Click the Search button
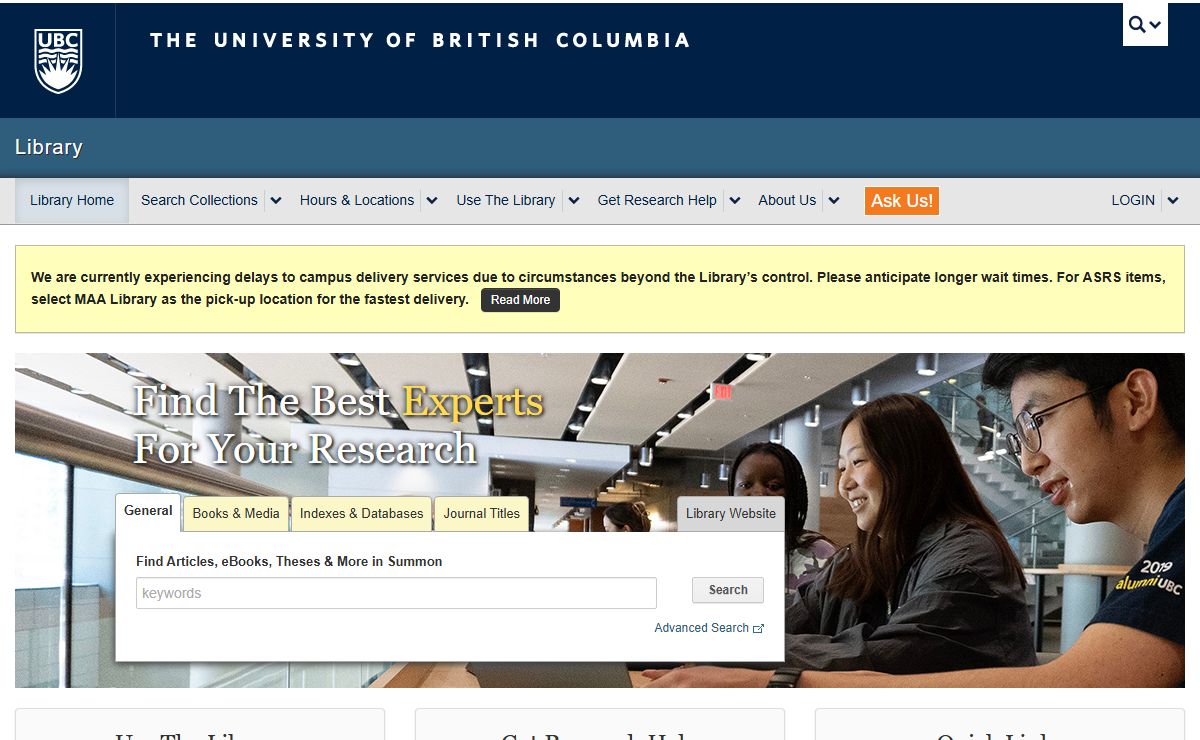The image size is (1200, 740). tap(728, 590)
